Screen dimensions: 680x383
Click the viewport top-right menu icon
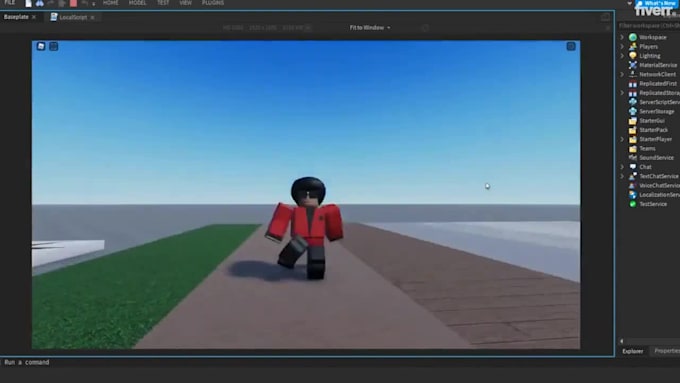point(571,46)
